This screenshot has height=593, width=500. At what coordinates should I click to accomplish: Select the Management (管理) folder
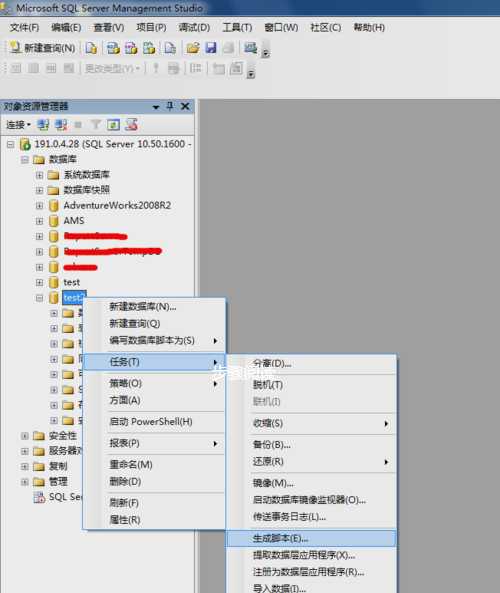click(58, 481)
